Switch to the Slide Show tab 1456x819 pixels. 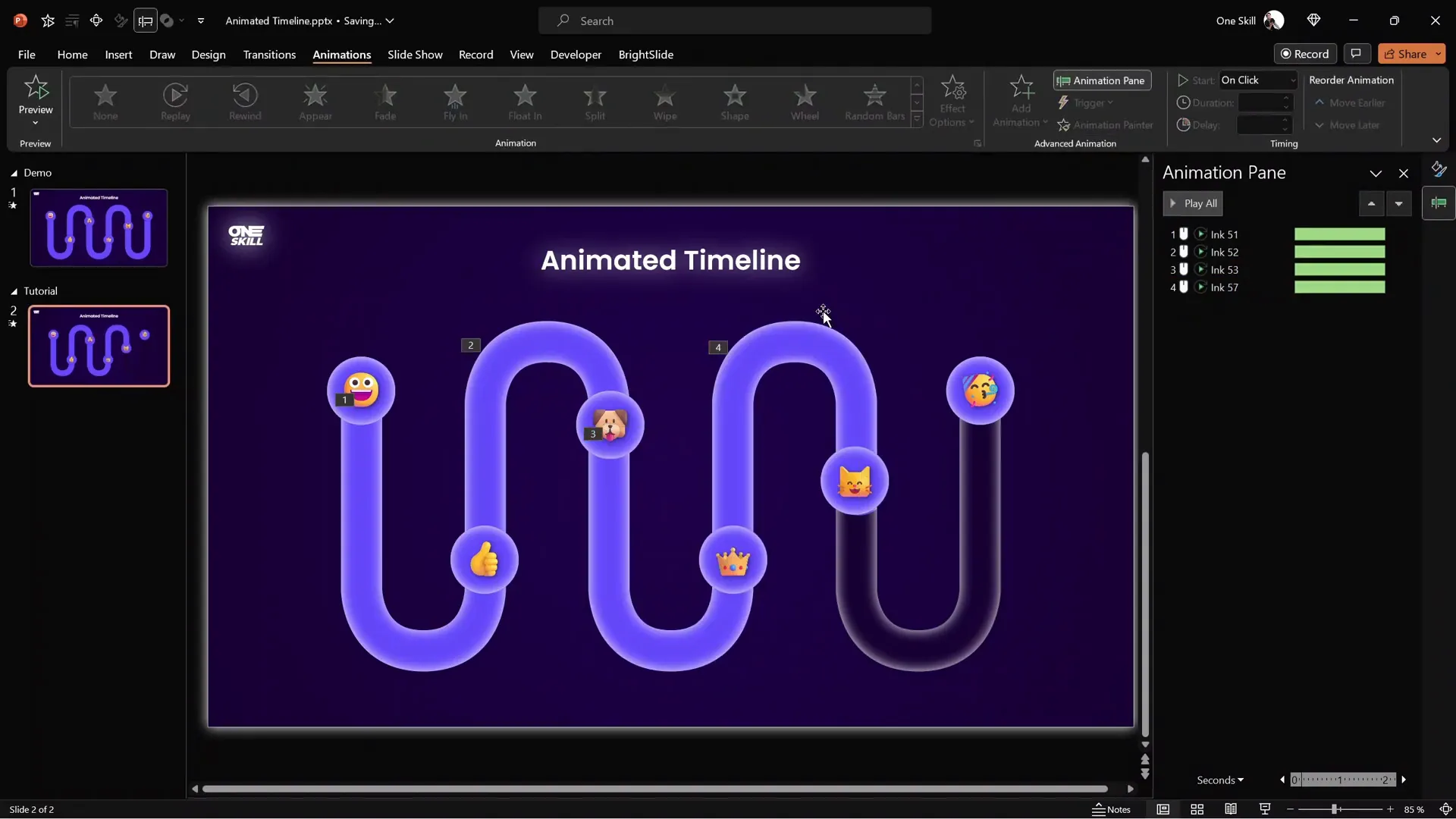click(415, 55)
